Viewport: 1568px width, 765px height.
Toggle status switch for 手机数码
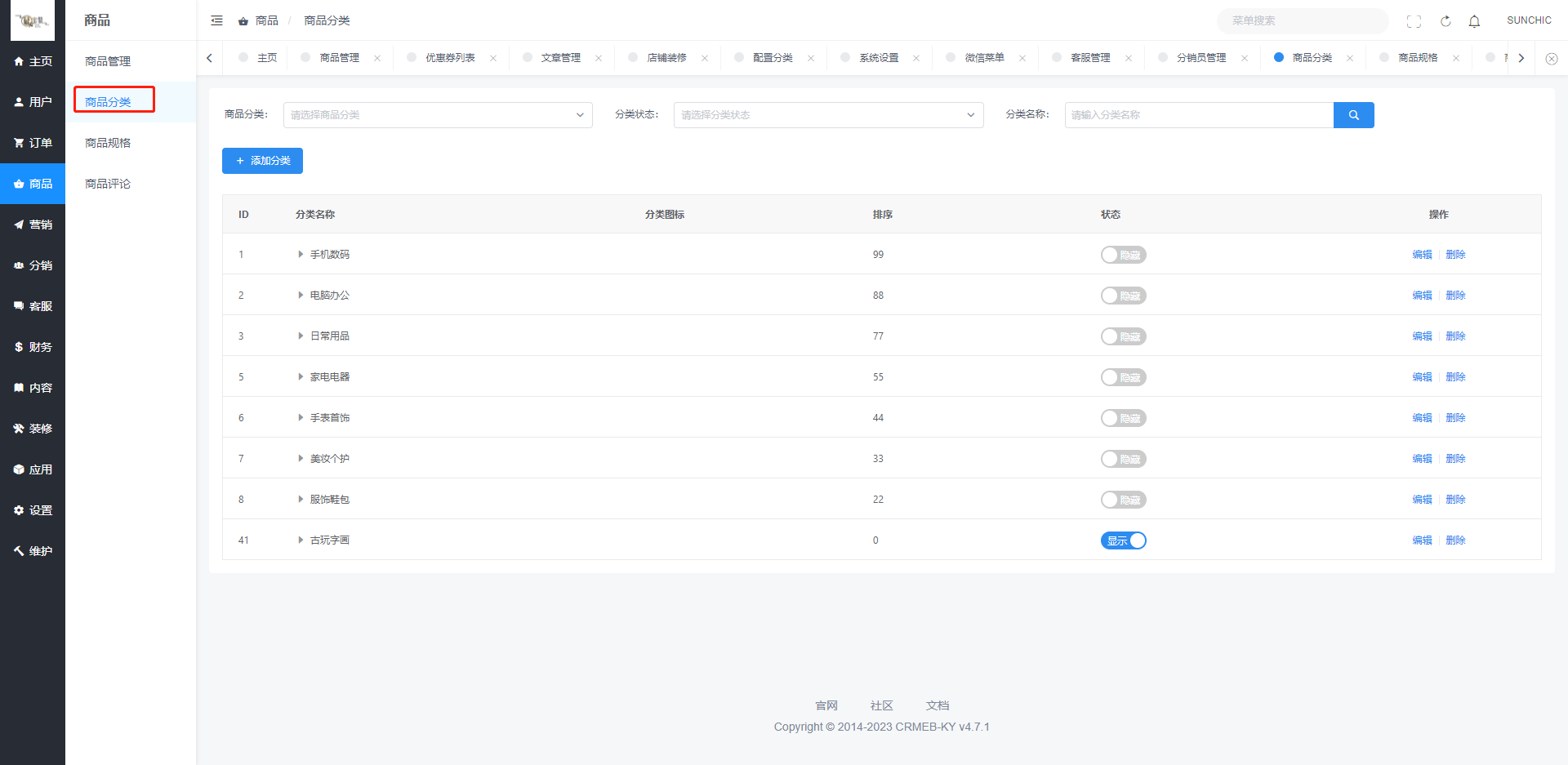(x=1123, y=255)
